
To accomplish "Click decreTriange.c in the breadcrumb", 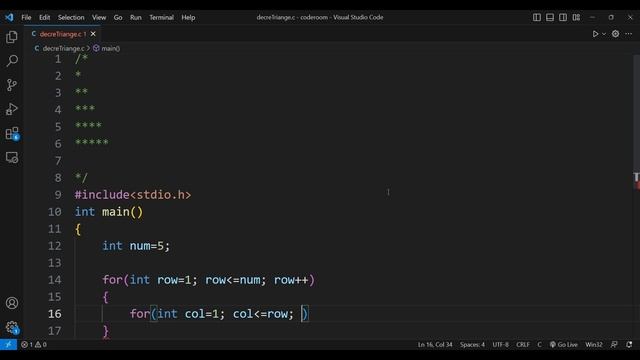I will 63,48.
